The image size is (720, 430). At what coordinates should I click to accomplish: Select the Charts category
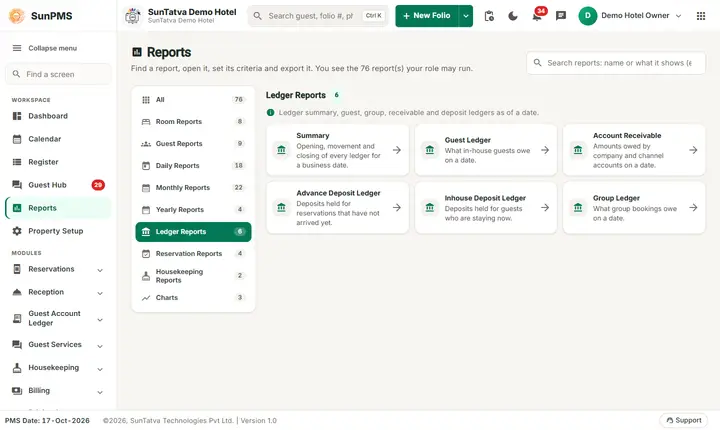(x=193, y=298)
